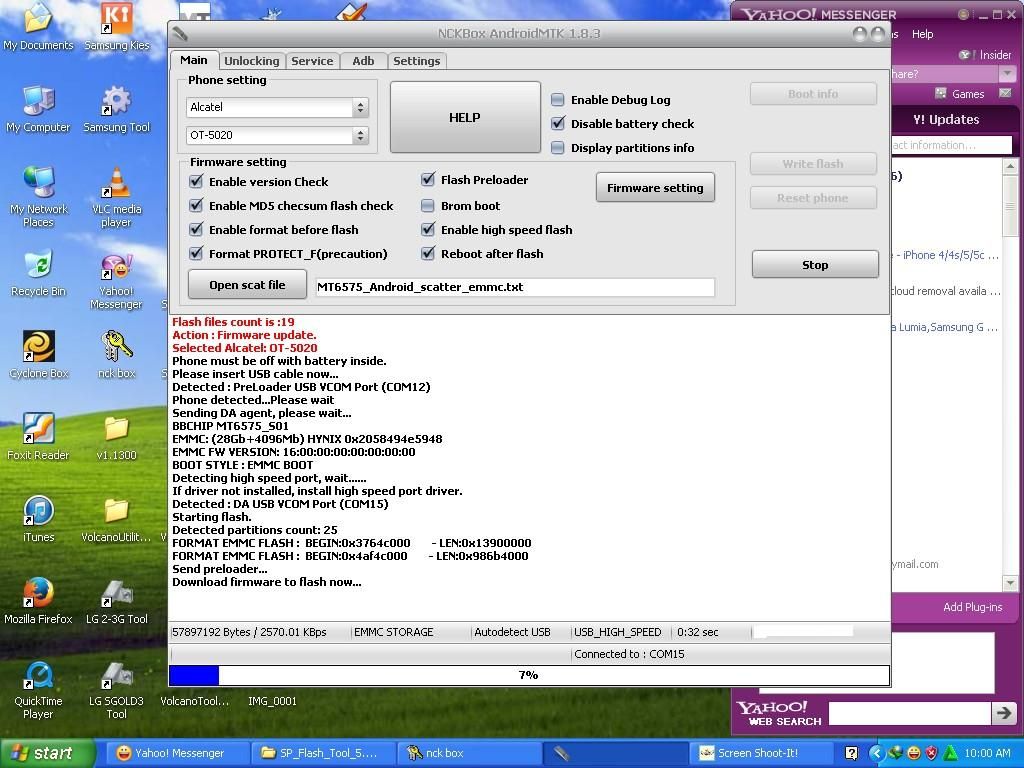1024x768 pixels.
Task: Click the scatter file path field
Action: (514, 287)
